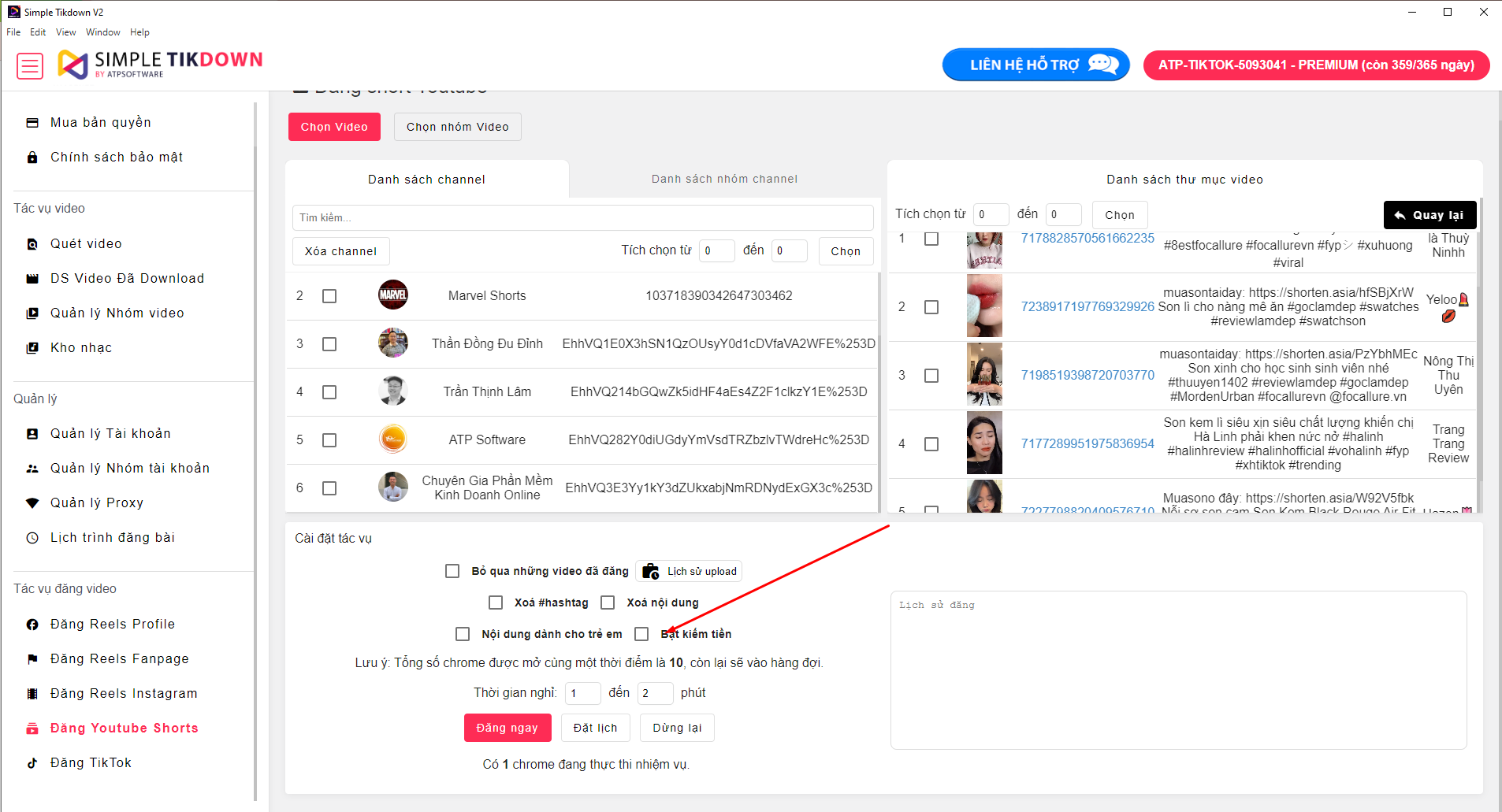The width and height of the screenshot is (1502, 812).
Task: Open the hamburger sidebar menu
Action: pos(30,66)
